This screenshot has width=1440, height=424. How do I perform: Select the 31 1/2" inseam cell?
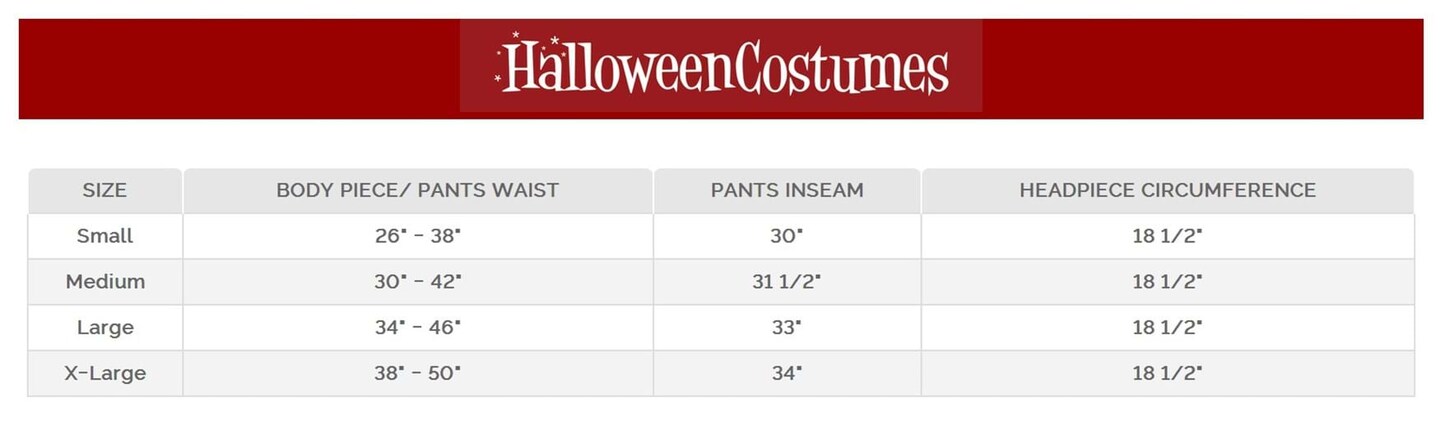(x=786, y=282)
